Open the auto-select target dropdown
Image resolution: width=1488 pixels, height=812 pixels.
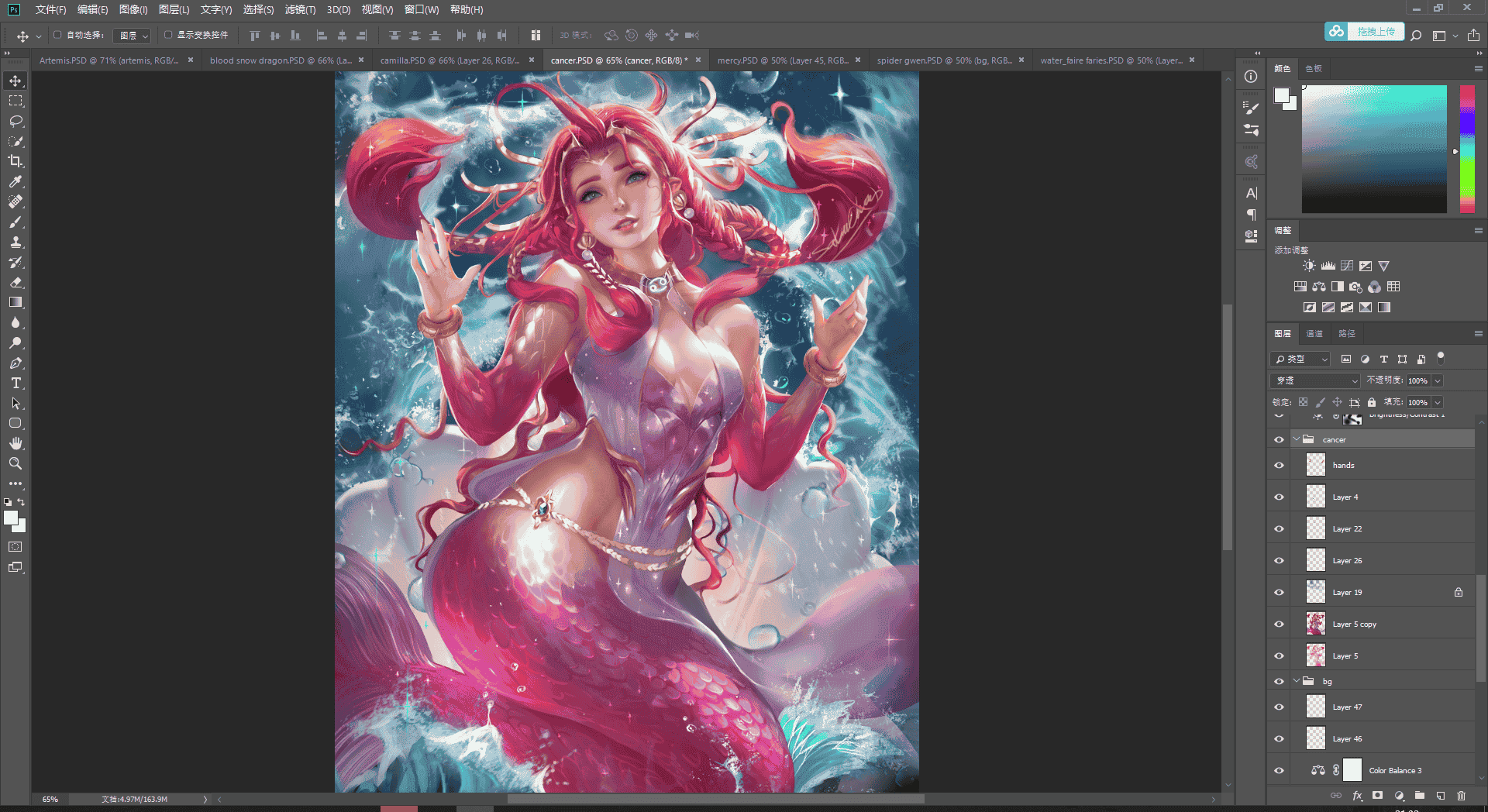(133, 36)
